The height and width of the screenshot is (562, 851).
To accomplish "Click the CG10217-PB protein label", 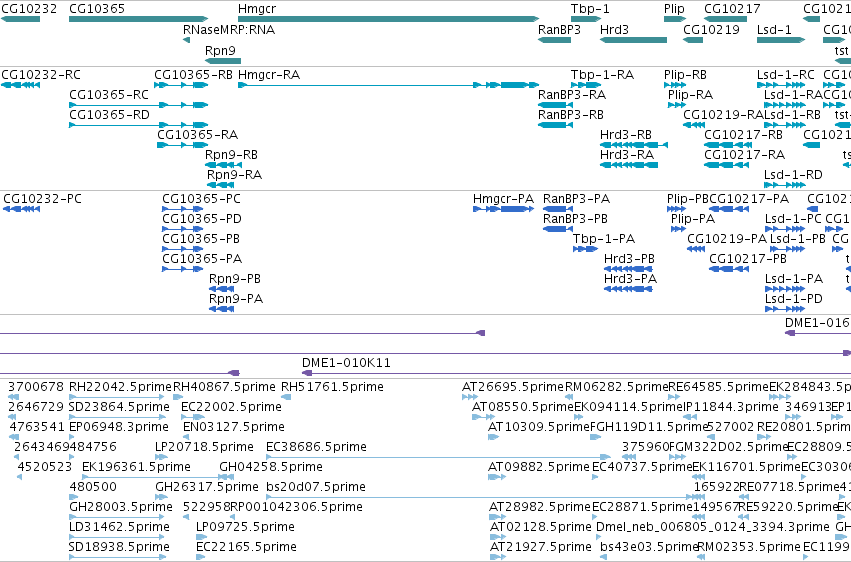I will 748,259.
